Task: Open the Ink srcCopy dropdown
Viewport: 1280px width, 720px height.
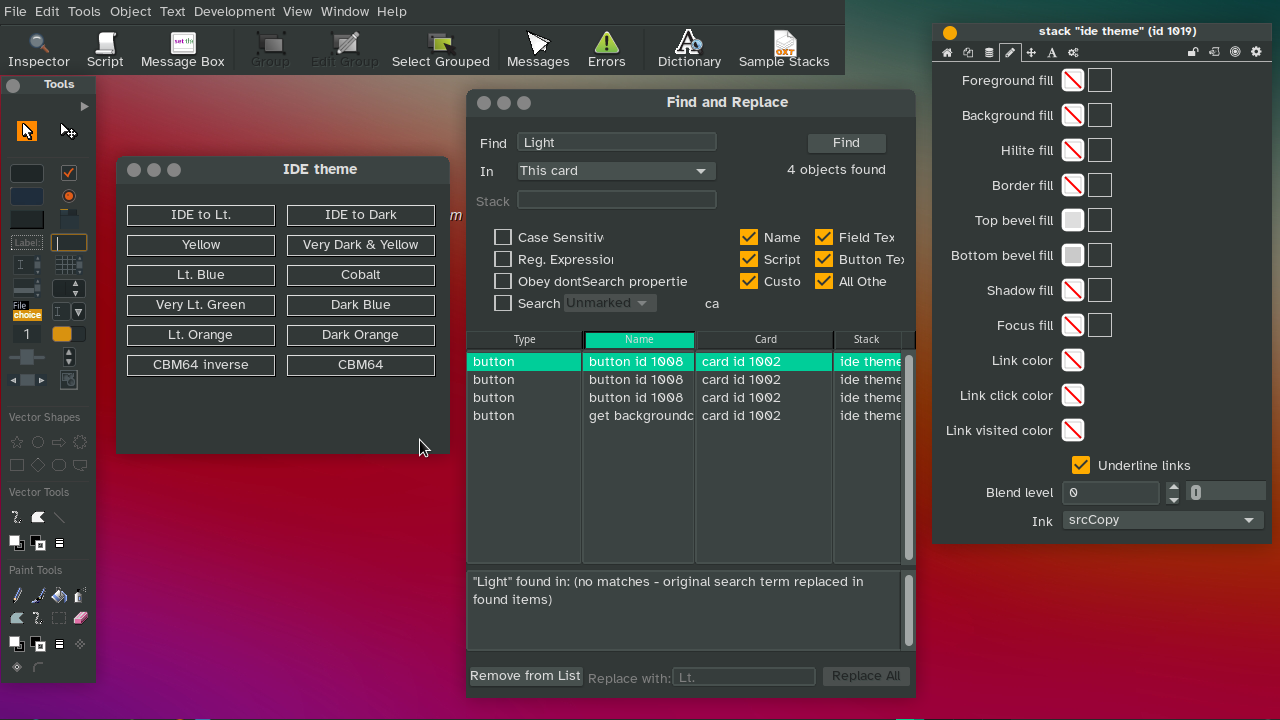Action: coord(1162,520)
